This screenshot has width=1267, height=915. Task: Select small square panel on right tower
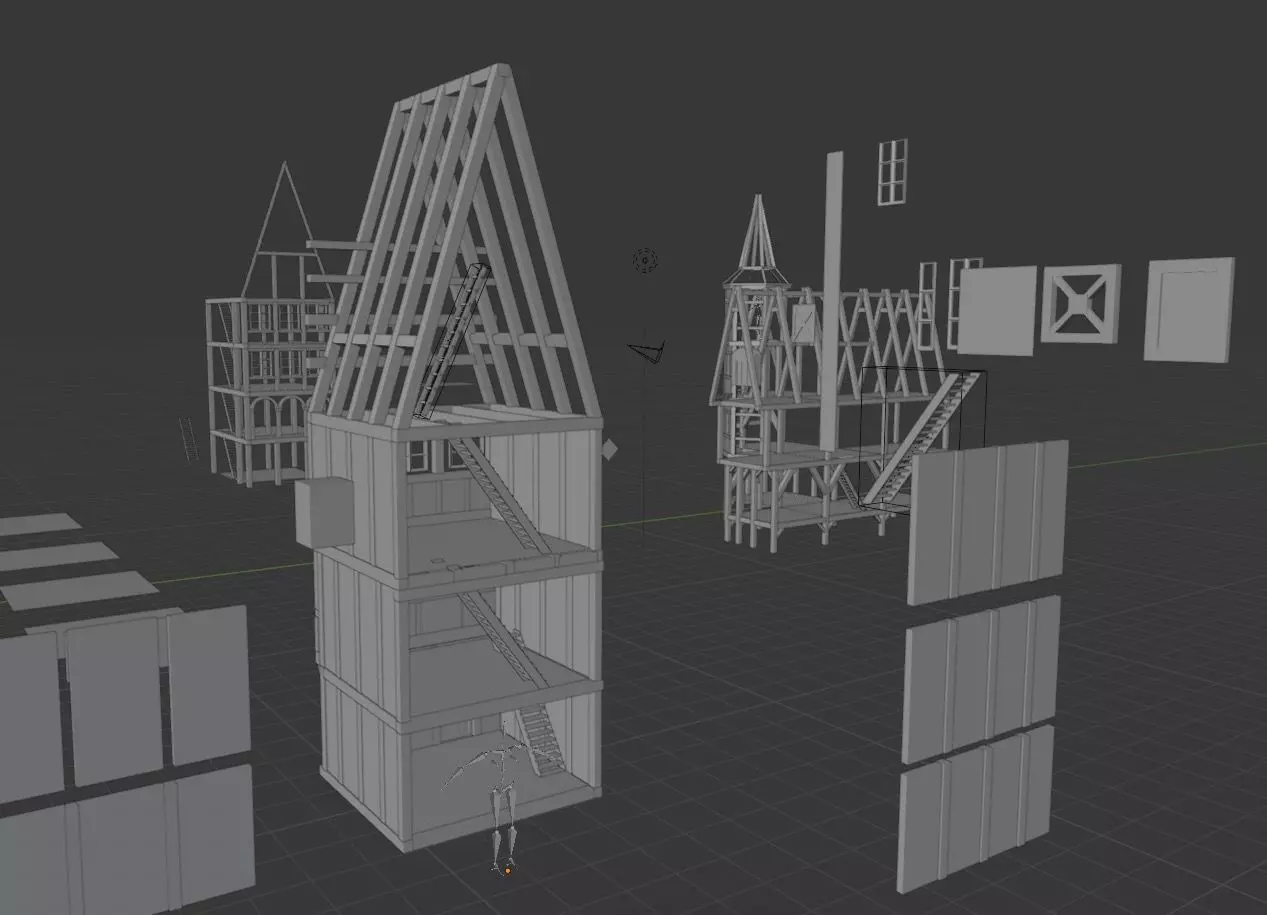click(804, 323)
